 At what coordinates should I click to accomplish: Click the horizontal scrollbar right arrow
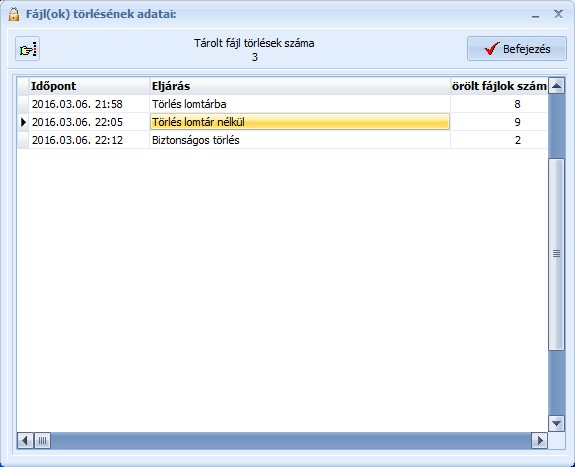[539, 440]
